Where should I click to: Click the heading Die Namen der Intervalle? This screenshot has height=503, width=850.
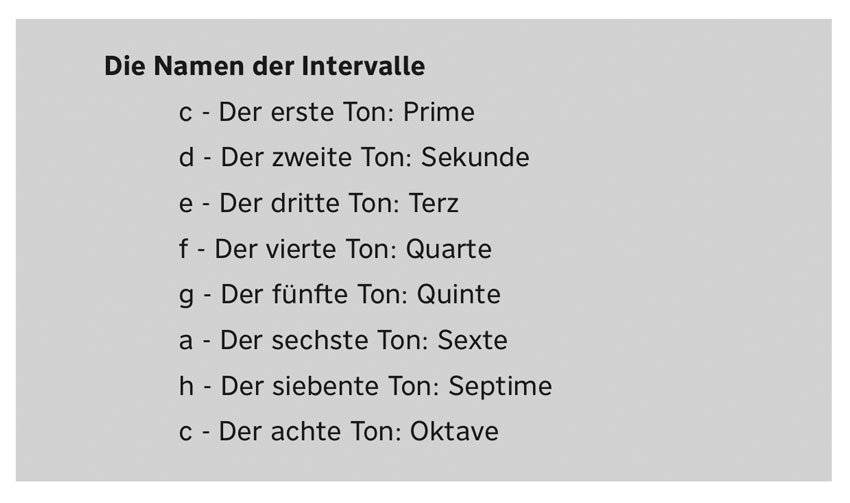click(x=265, y=66)
